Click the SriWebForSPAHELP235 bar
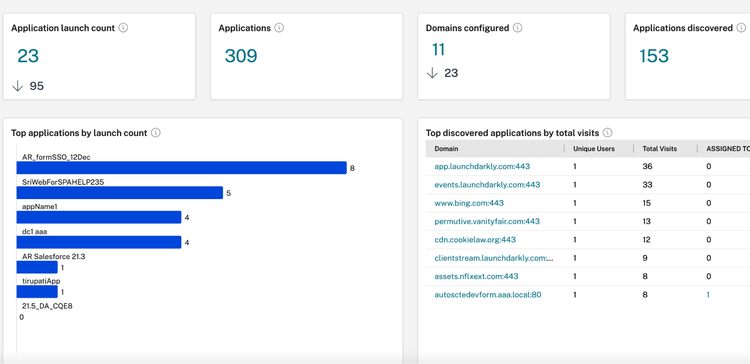The width and height of the screenshot is (750, 364). (120, 193)
